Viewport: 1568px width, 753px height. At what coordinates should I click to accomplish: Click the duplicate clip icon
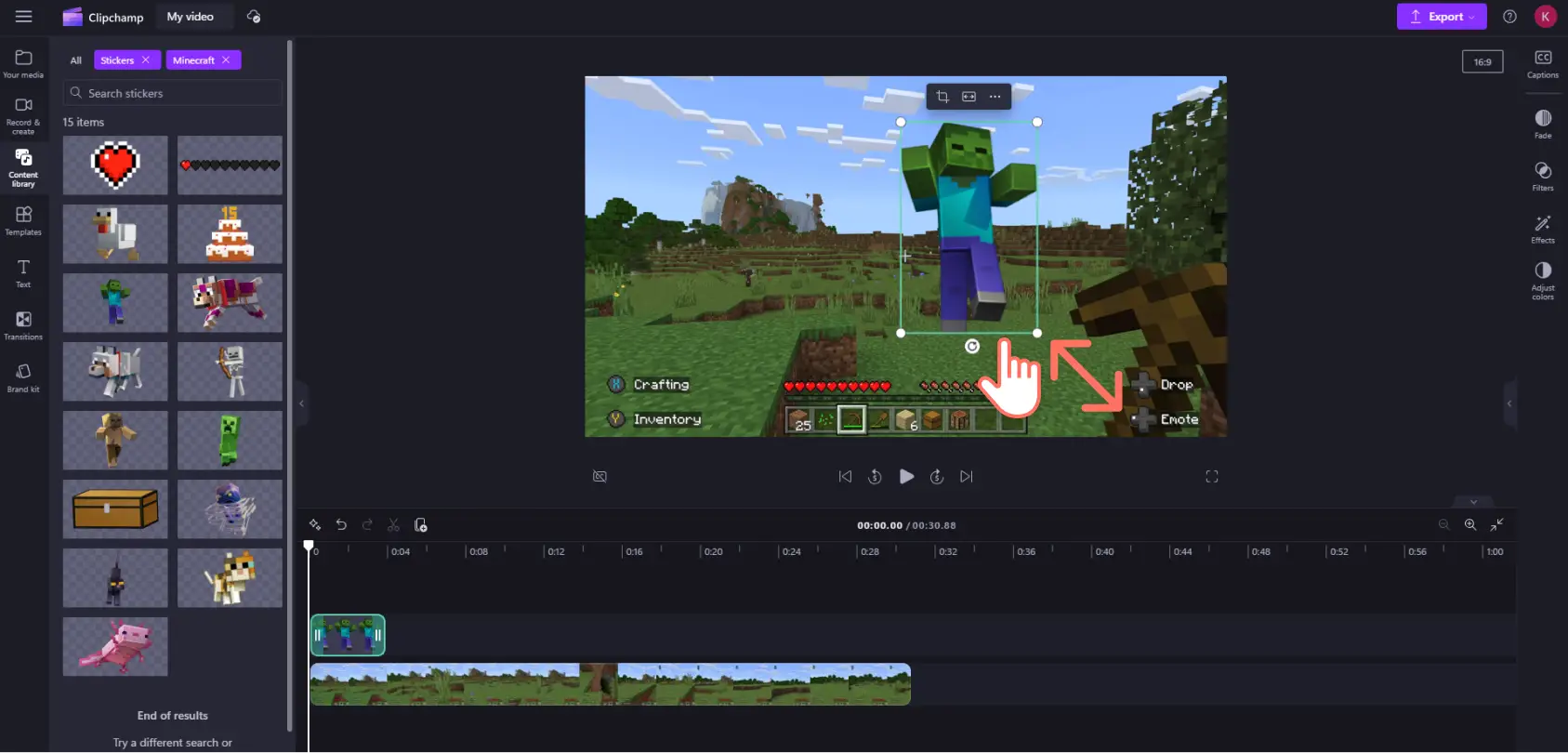tap(420, 525)
